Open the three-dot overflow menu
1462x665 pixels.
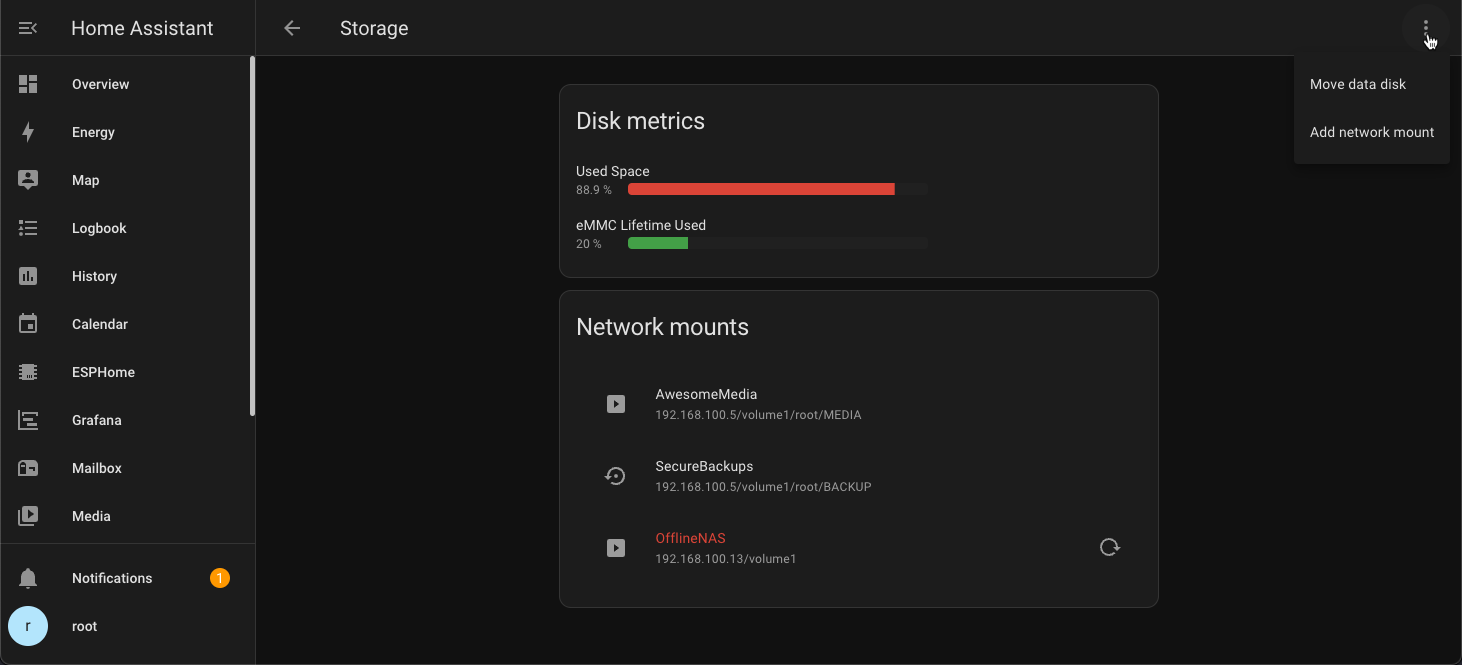coord(1426,28)
